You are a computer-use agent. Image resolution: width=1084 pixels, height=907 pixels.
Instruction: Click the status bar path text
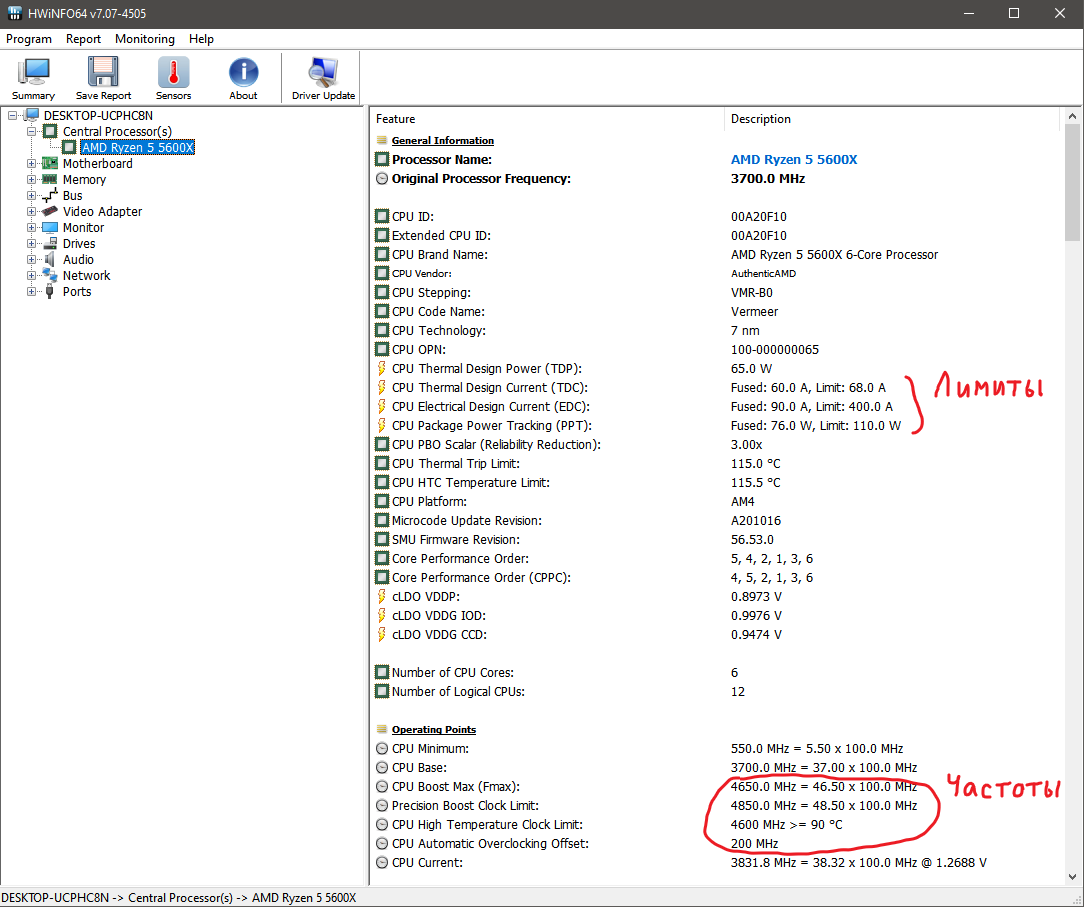tap(179, 897)
